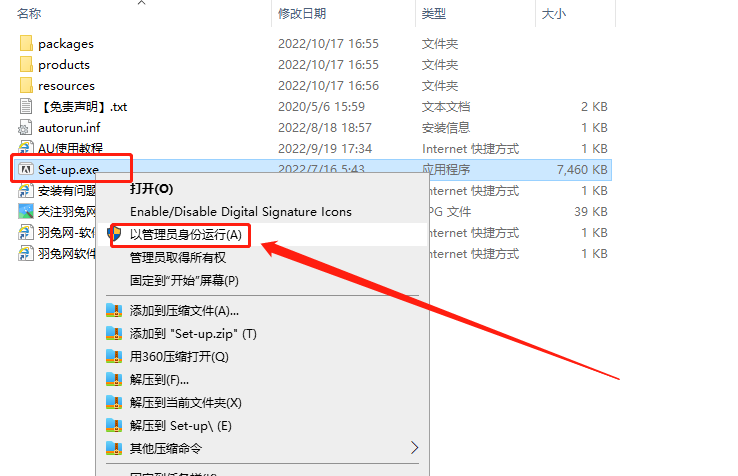Sort by the 类型 column header

coord(434,13)
